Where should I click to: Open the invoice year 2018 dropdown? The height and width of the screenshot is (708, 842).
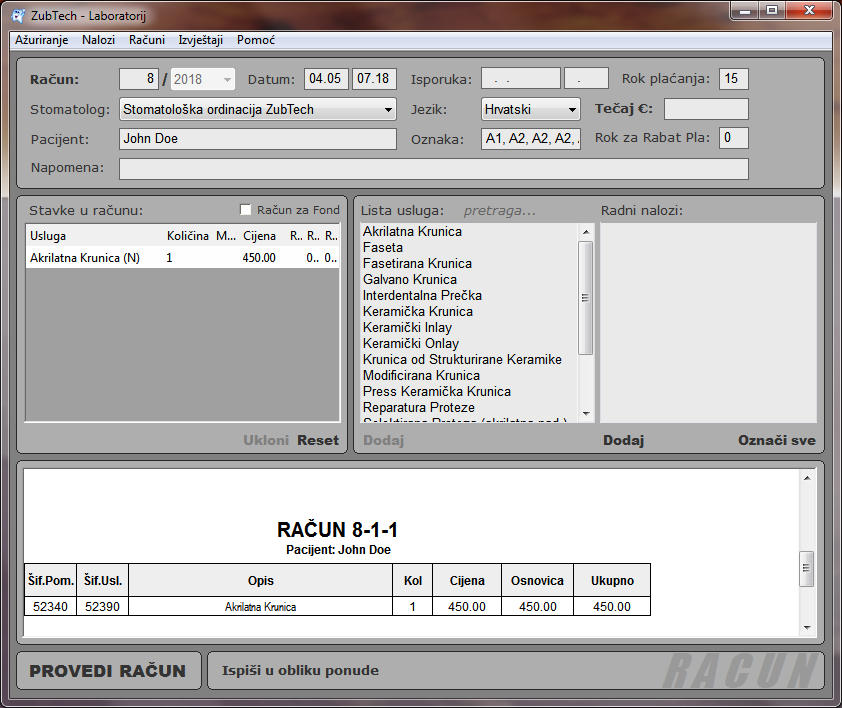coord(227,80)
